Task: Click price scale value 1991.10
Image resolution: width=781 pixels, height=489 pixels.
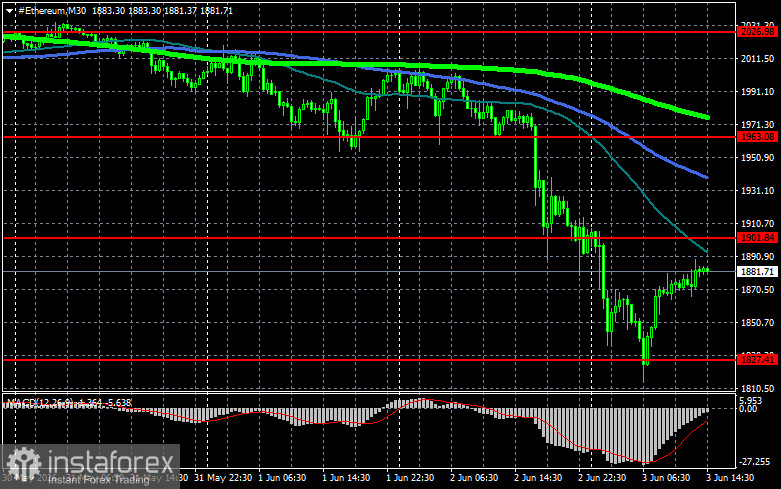Action: (x=758, y=92)
